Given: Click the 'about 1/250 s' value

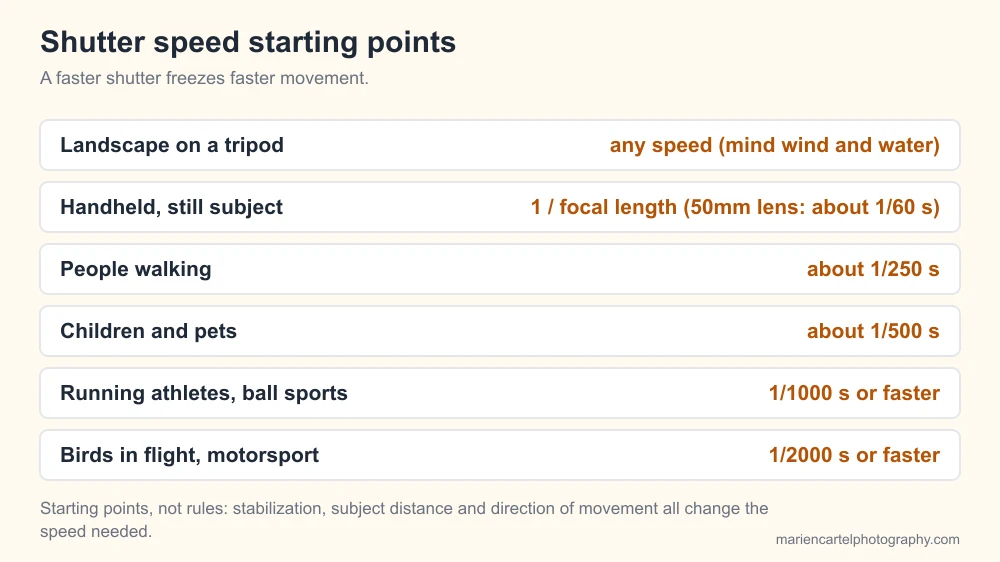Looking at the screenshot, I should (873, 269).
